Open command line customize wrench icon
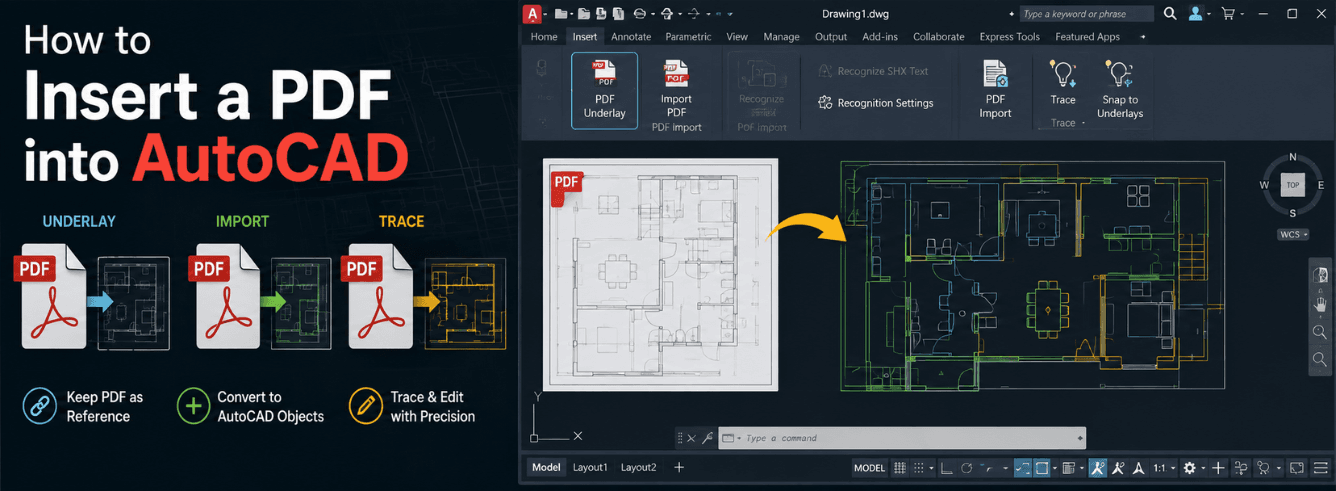The image size is (1336, 491). tap(707, 438)
